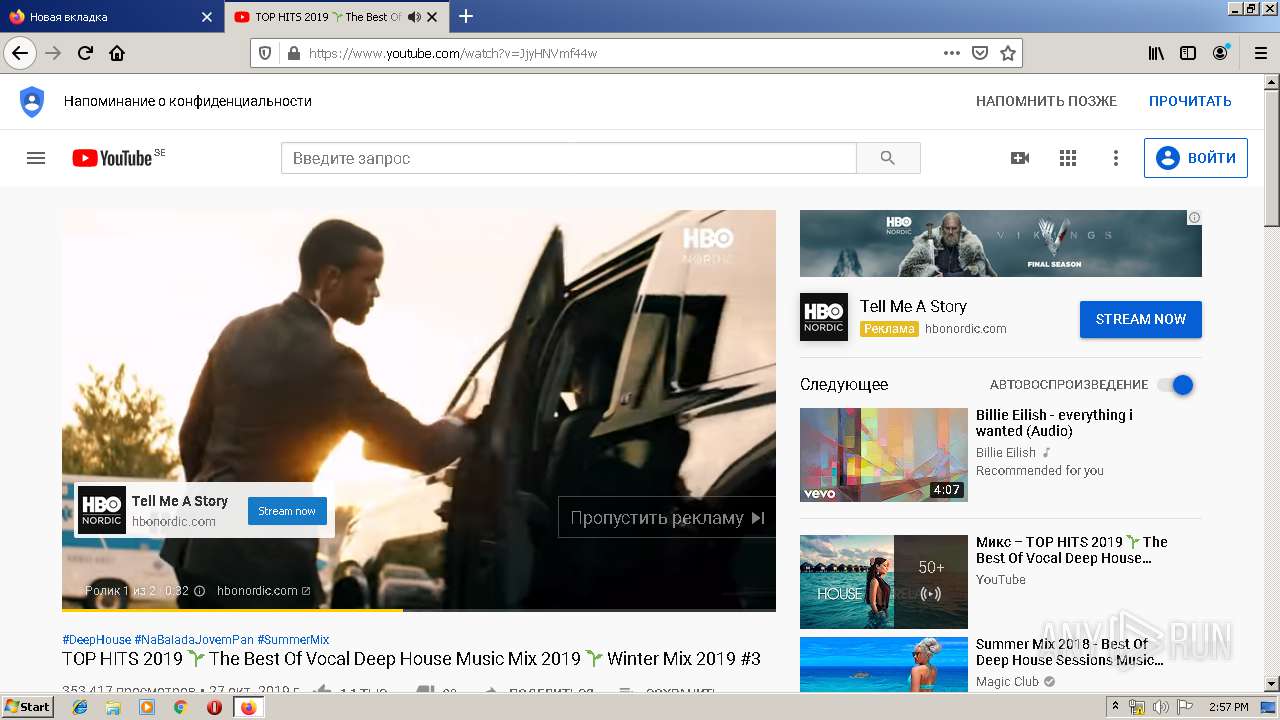The image size is (1280, 720).
Task: Close the Новая вкладка tab
Action: [x=207, y=17]
